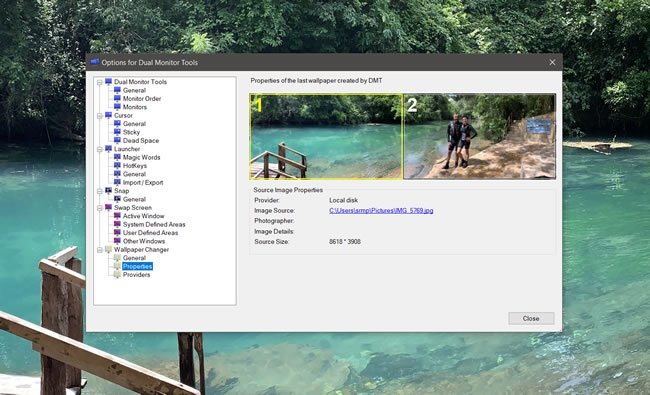Click icon beside General under Dual Monitor Tools

tap(117, 90)
